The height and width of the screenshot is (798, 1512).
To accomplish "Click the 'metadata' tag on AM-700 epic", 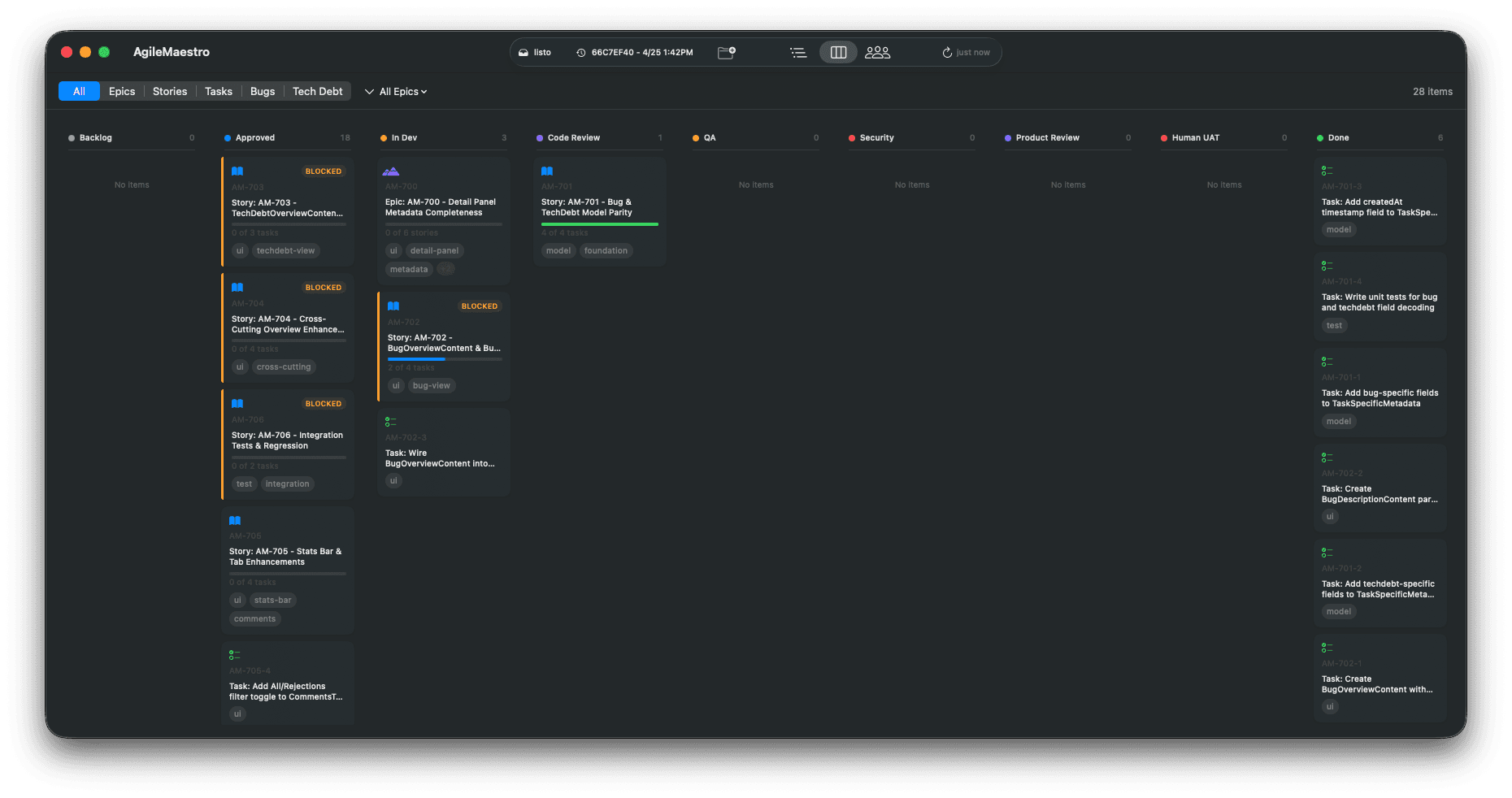I will pyautogui.click(x=409, y=270).
